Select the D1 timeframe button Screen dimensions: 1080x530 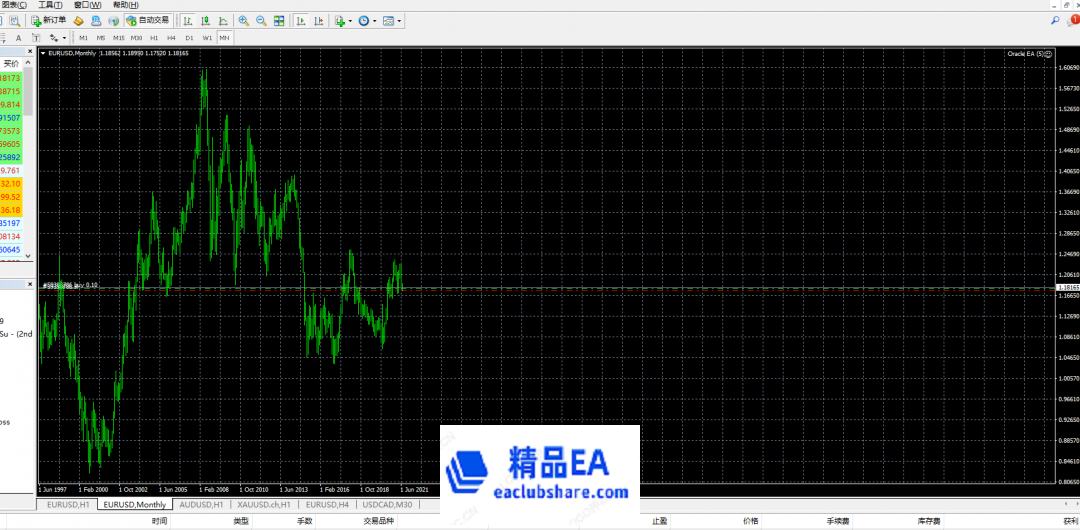(x=189, y=38)
